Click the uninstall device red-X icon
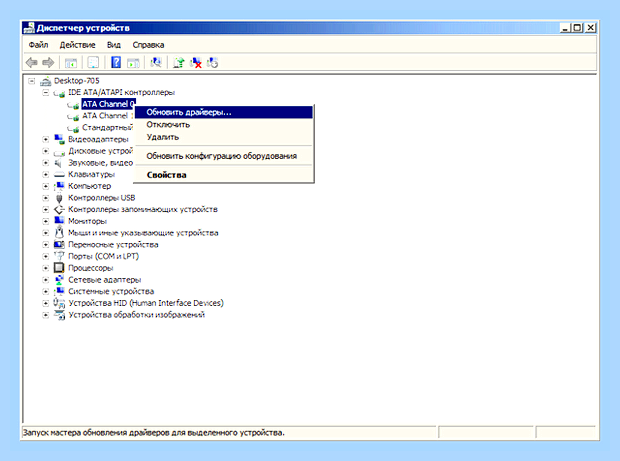Image resolution: width=620 pixels, height=461 pixels. pos(196,62)
